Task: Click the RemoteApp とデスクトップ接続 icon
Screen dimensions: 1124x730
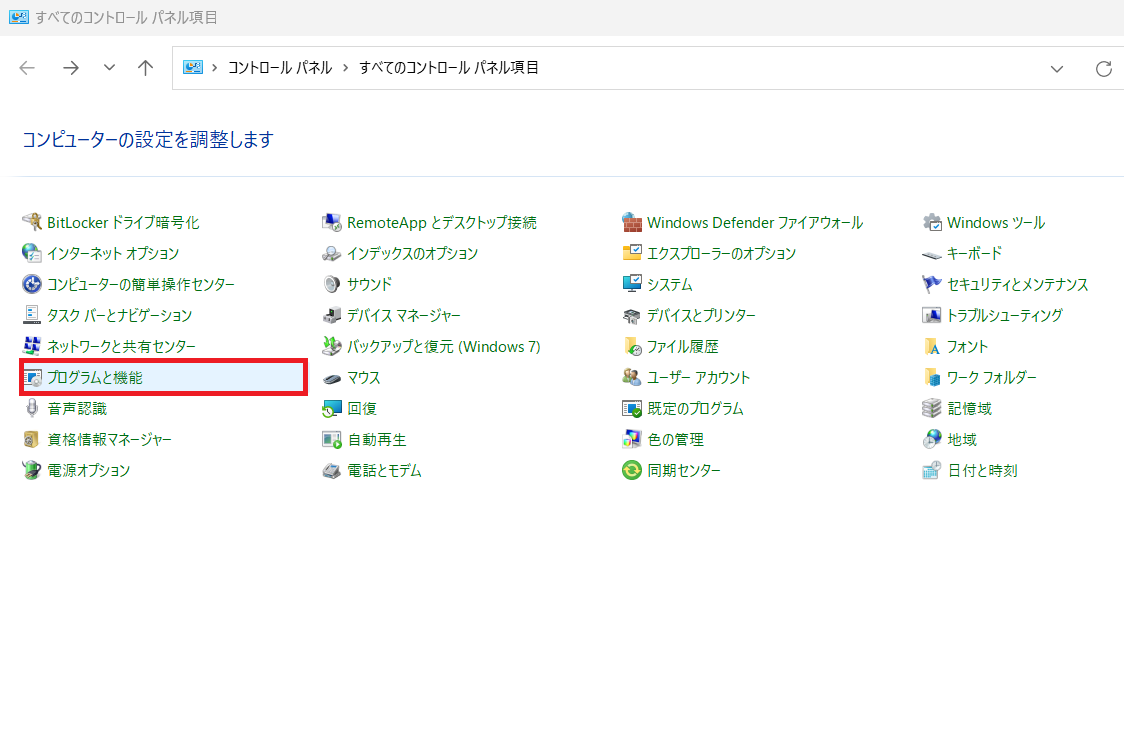Action: point(331,222)
